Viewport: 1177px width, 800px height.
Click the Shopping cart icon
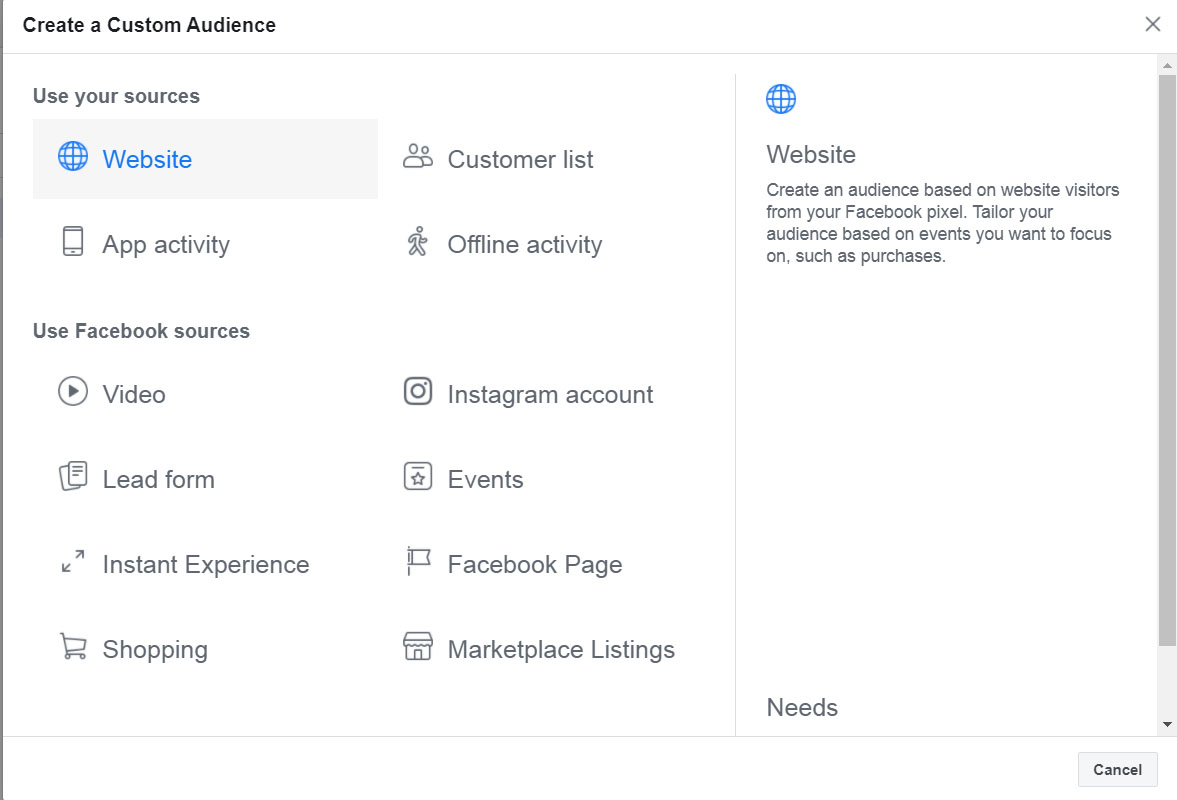coord(73,646)
